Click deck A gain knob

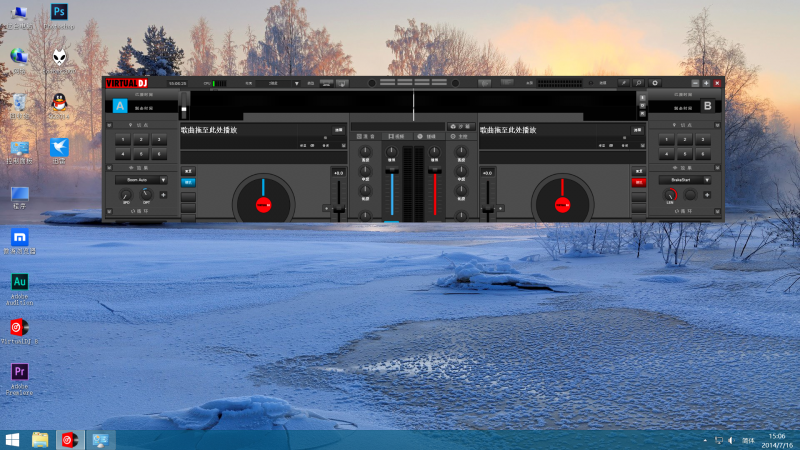tap(391, 152)
